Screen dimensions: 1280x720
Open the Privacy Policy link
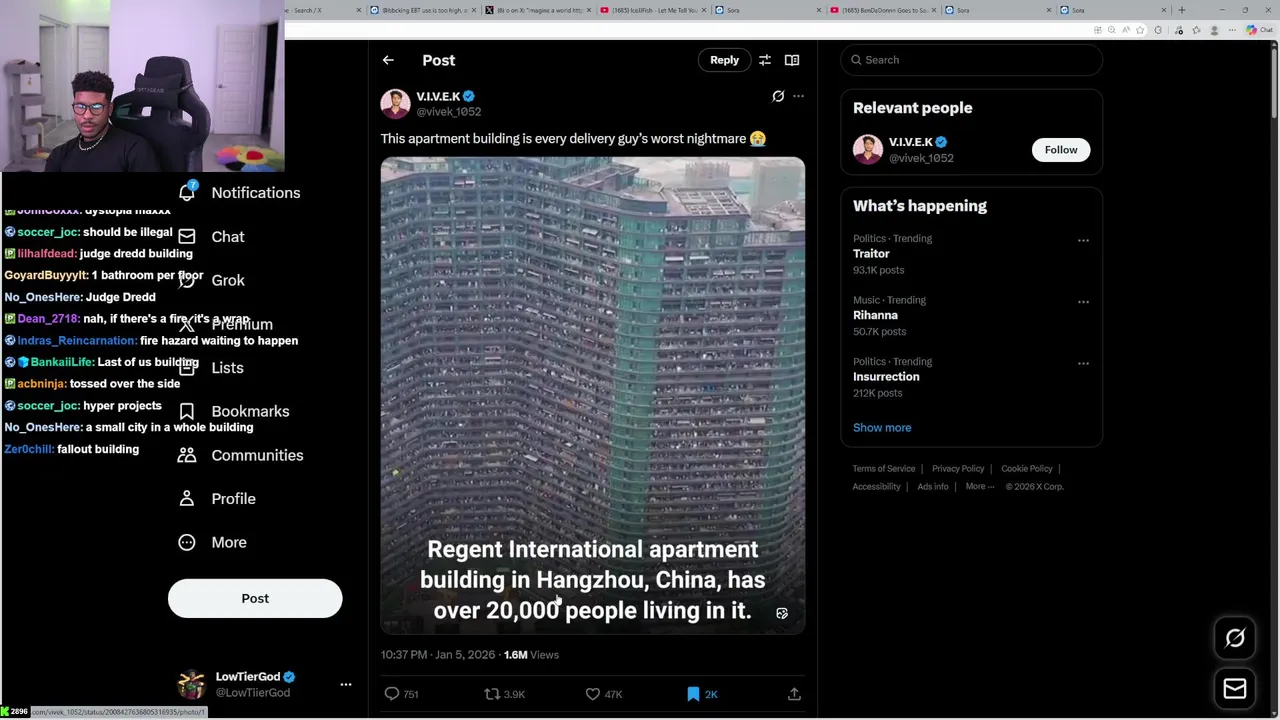point(958,468)
